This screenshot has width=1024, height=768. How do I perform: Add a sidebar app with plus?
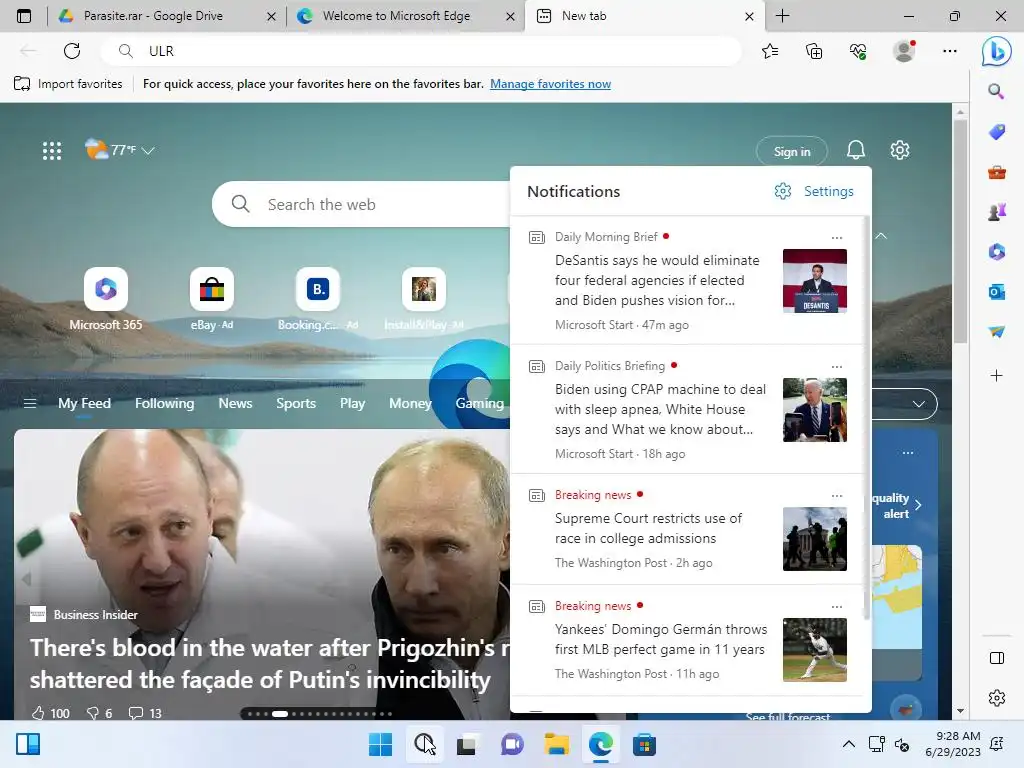[x=997, y=376]
